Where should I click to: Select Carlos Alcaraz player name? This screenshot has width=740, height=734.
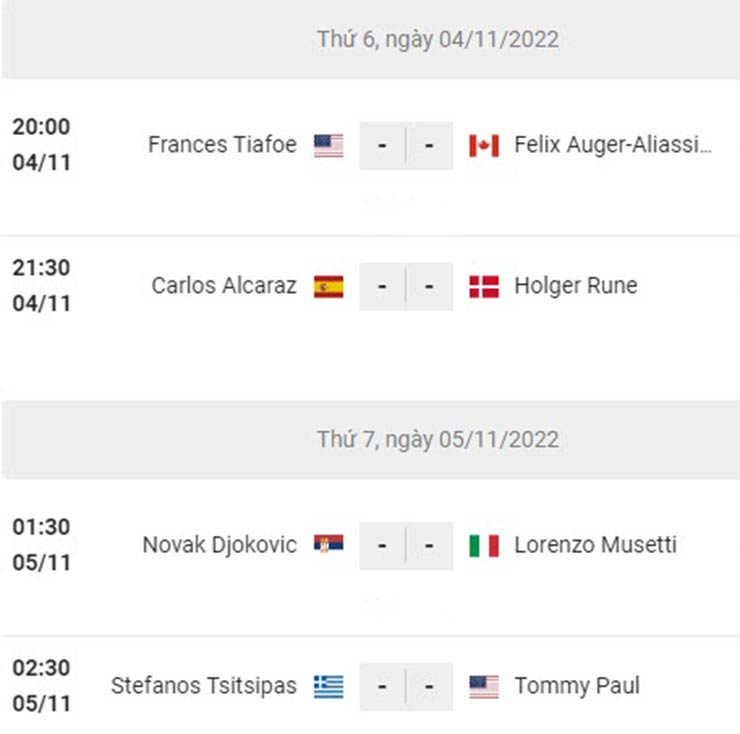point(224,286)
